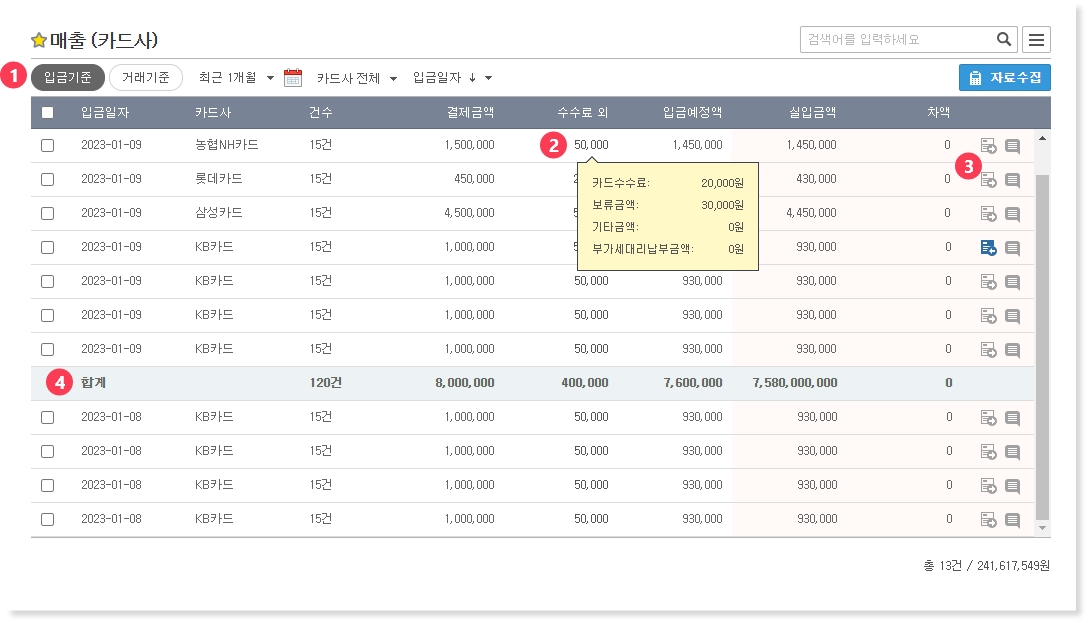Click comment icon in 삼성카드 row
The height and width of the screenshot is (623, 1089).
pyautogui.click(x=1012, y=214)
